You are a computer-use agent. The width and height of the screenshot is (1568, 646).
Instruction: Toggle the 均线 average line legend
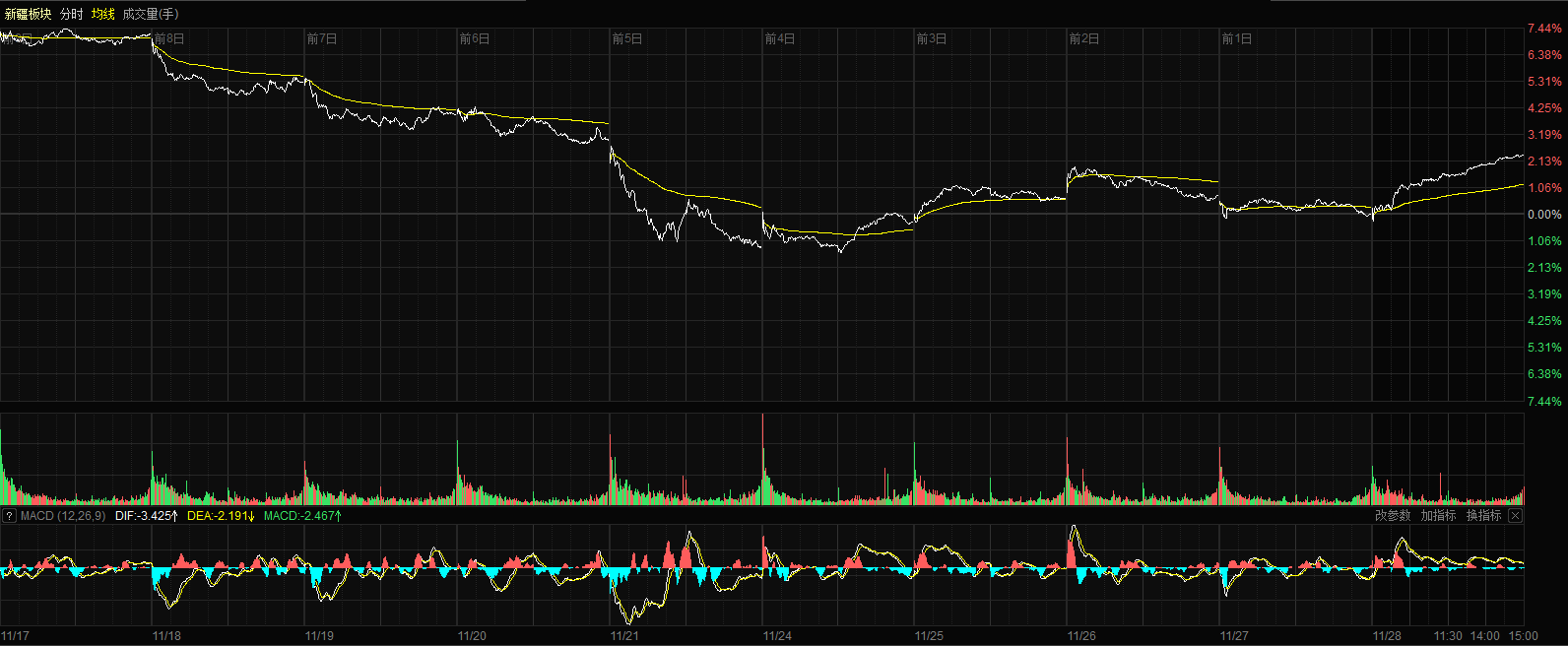[x=103, y=14]
